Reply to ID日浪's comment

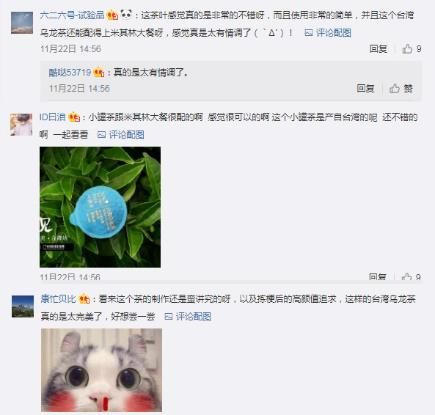pyautogui.click(x=377, y=277)
